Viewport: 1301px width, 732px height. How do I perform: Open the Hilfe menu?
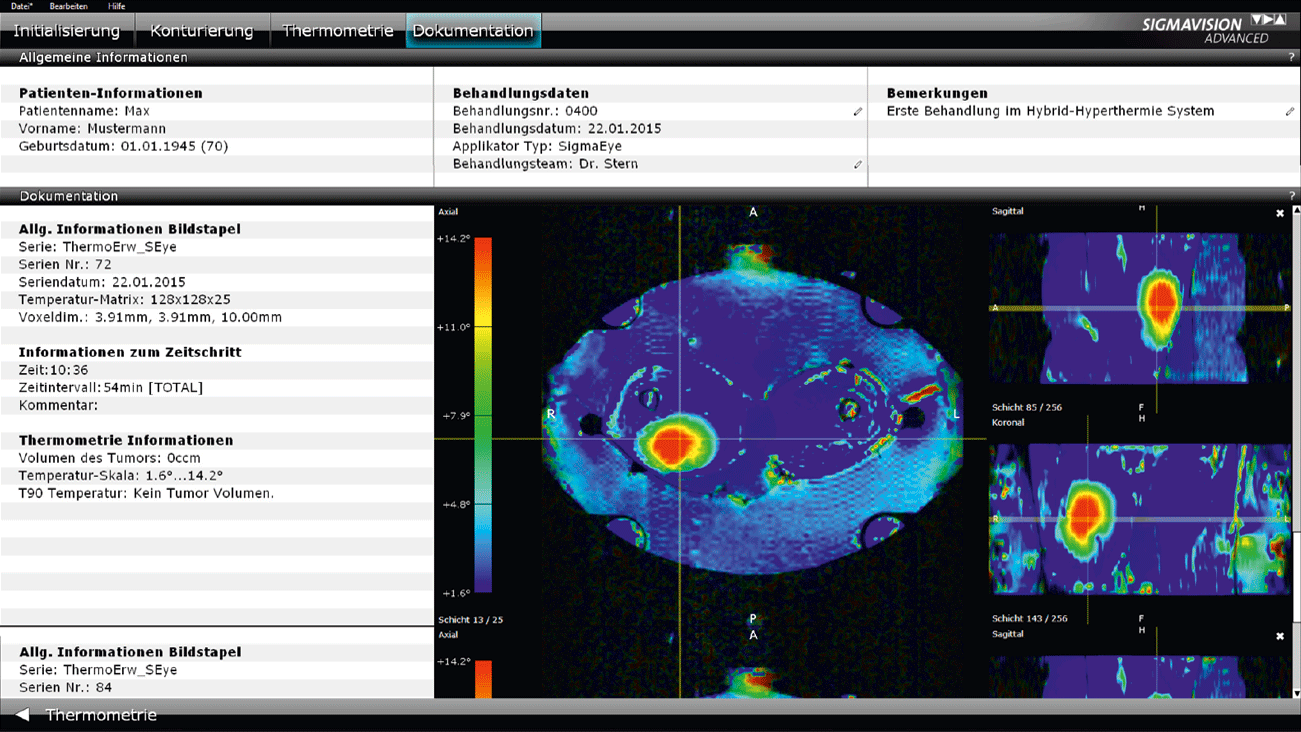(x=117, y=6)
